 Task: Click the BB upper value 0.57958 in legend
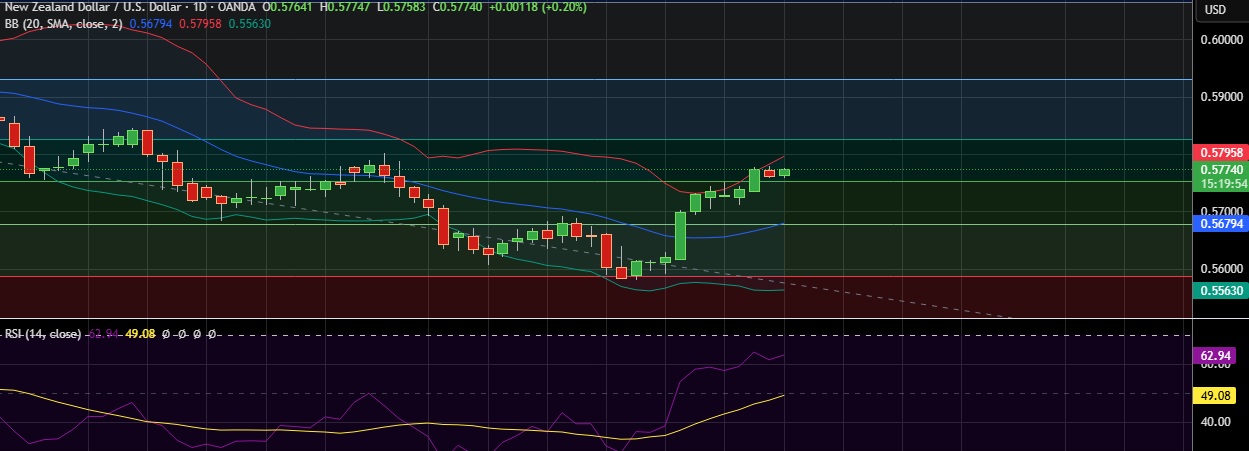pos(200,23)
